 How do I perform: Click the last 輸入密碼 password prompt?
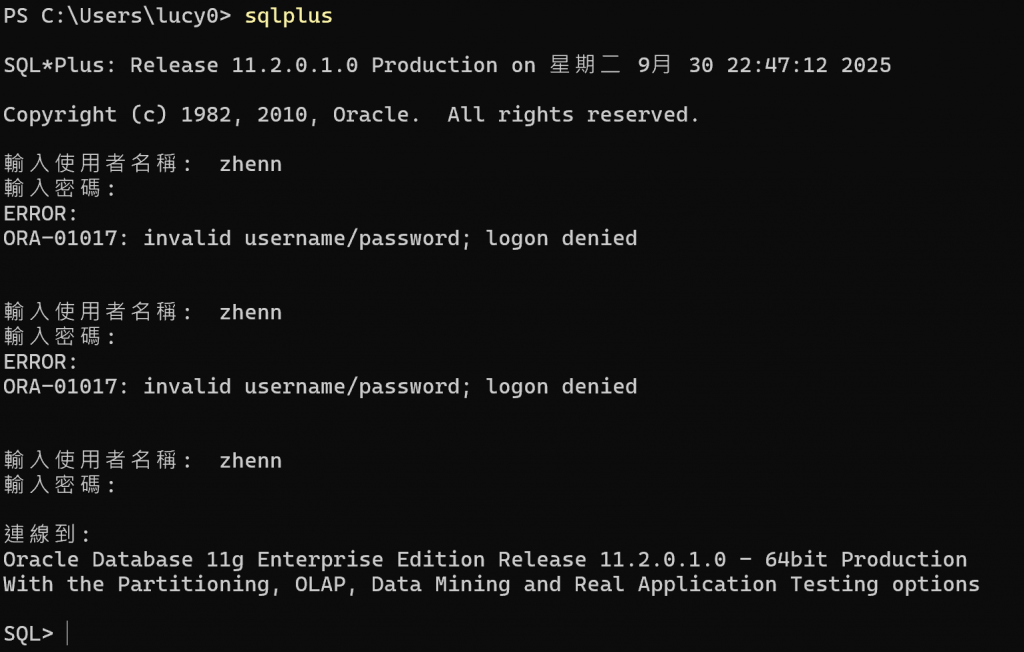tap(60, 485)
